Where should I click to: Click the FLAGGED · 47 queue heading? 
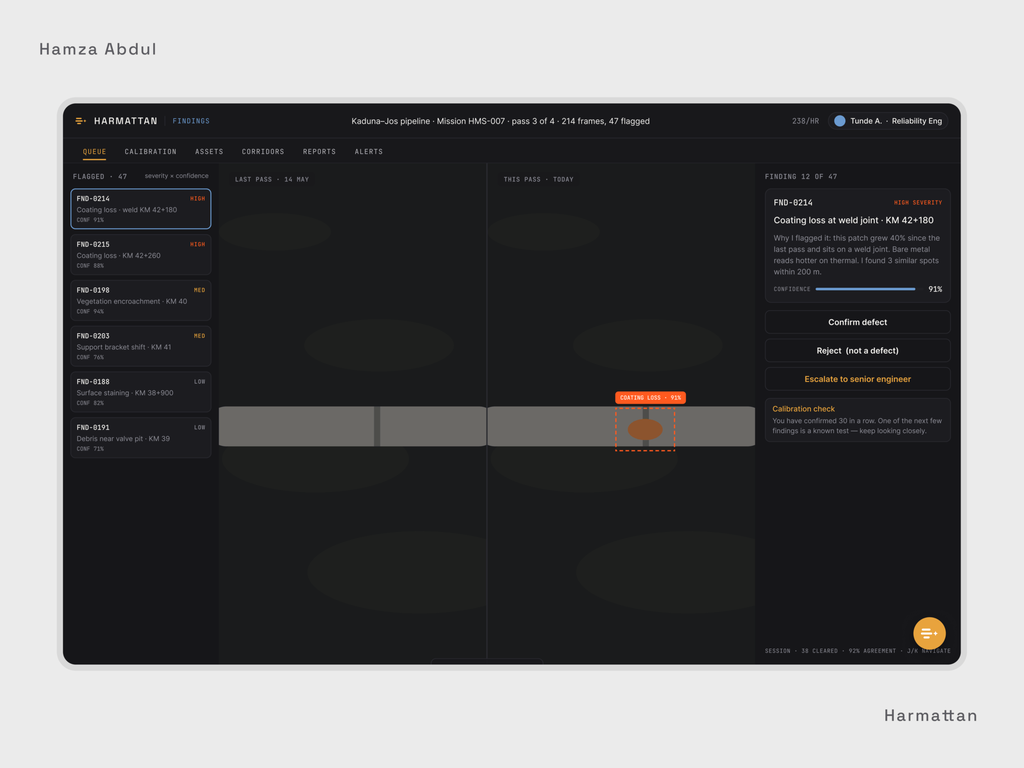(x=100, y=176)
